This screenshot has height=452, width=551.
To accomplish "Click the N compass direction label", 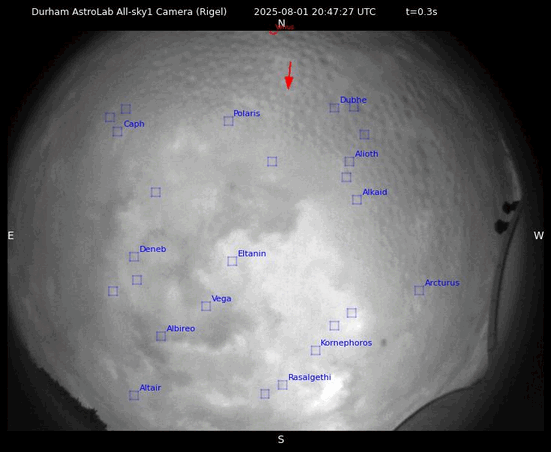I will coord(281,24).
